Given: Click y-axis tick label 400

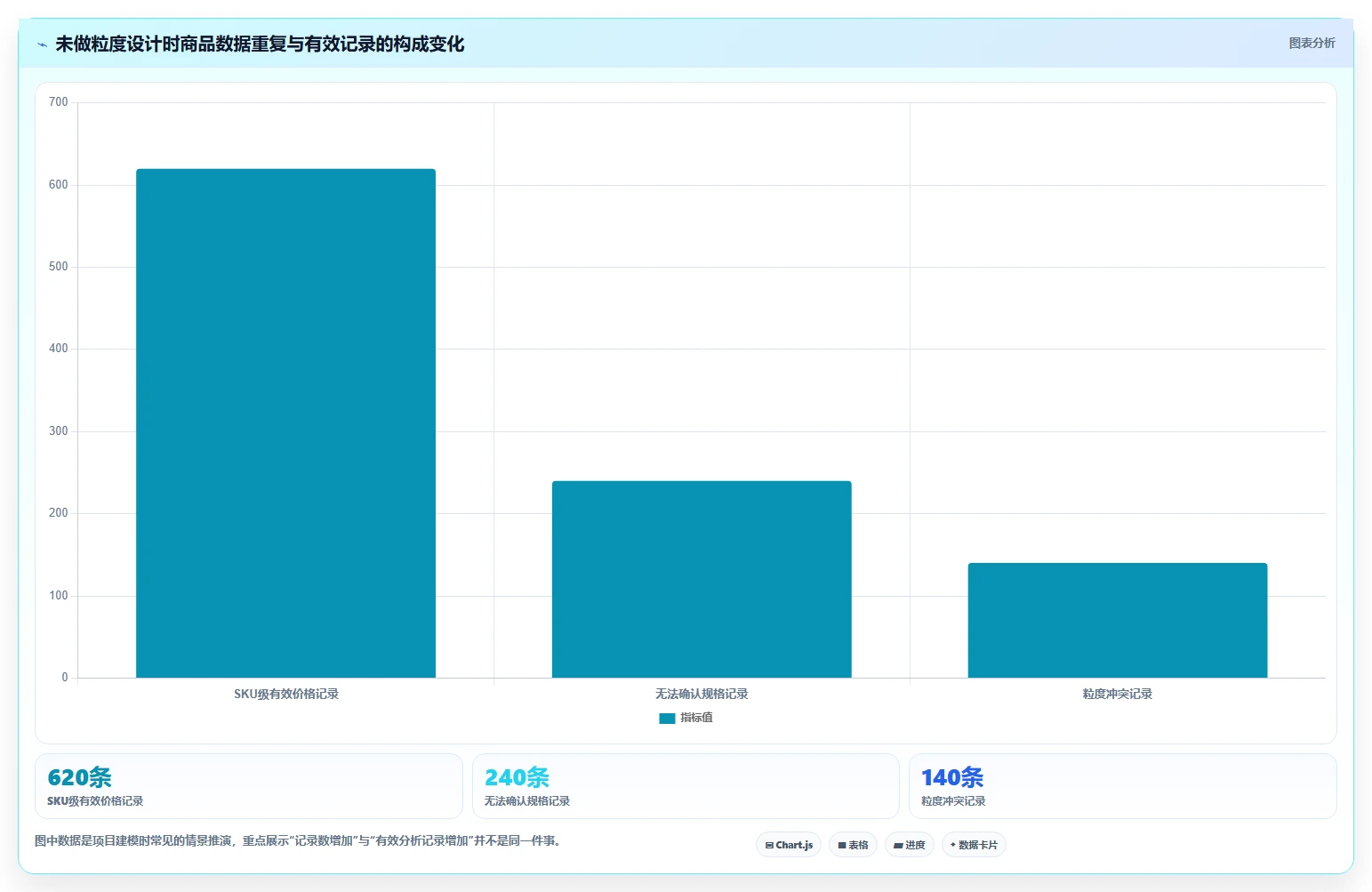Looking at the screenshot, I should 59,349.
